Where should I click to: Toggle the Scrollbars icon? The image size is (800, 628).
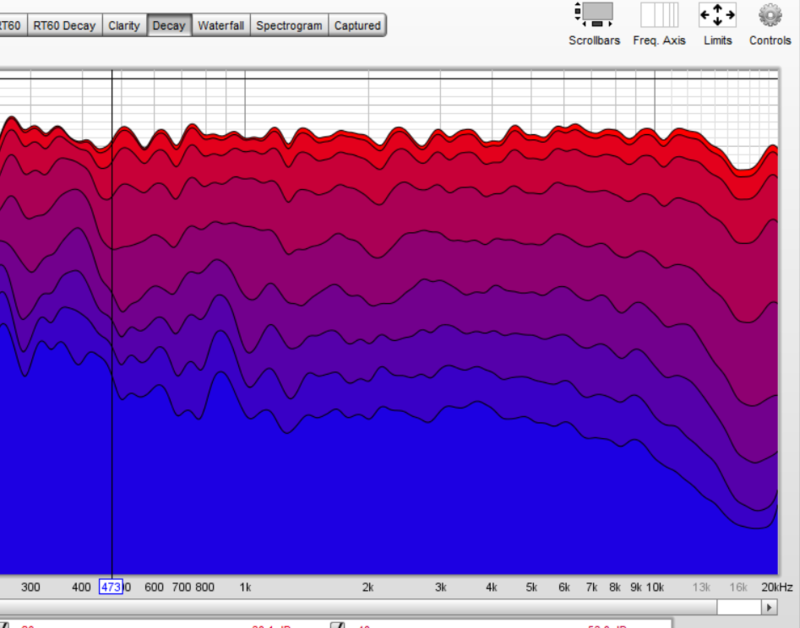(x=594, y=24)
